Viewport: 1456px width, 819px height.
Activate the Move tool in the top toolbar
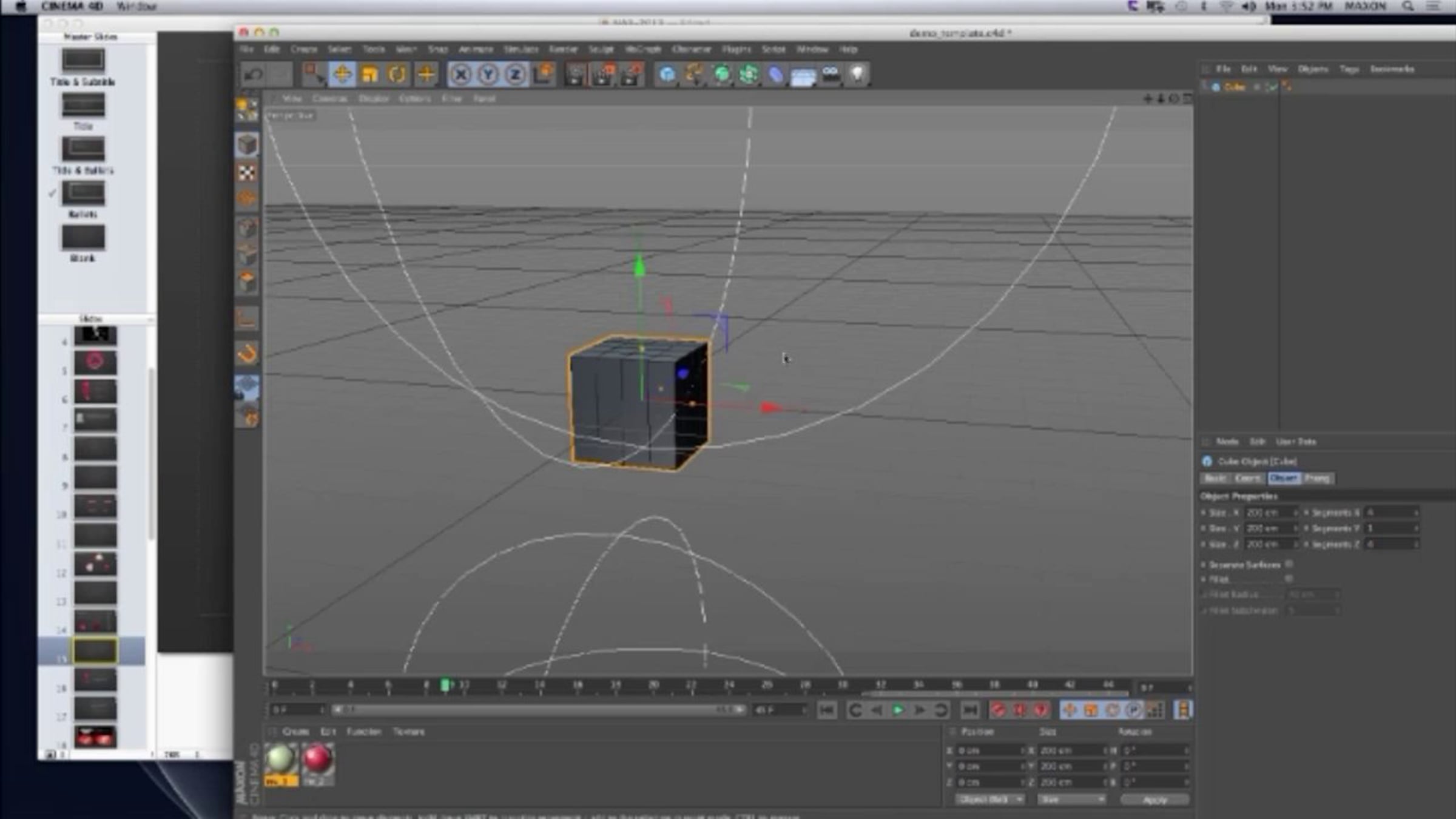342,75
